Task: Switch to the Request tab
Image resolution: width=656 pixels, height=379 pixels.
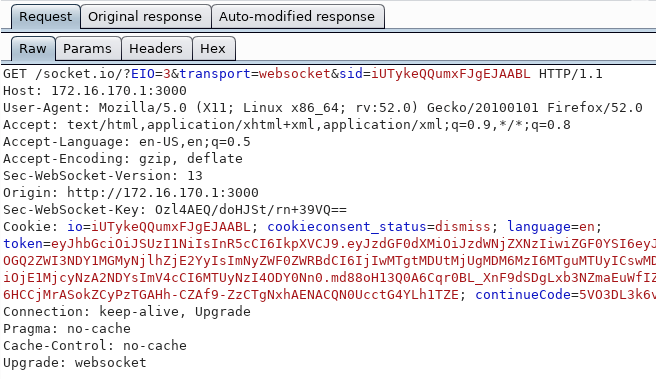Action: [x=45, y=17]
